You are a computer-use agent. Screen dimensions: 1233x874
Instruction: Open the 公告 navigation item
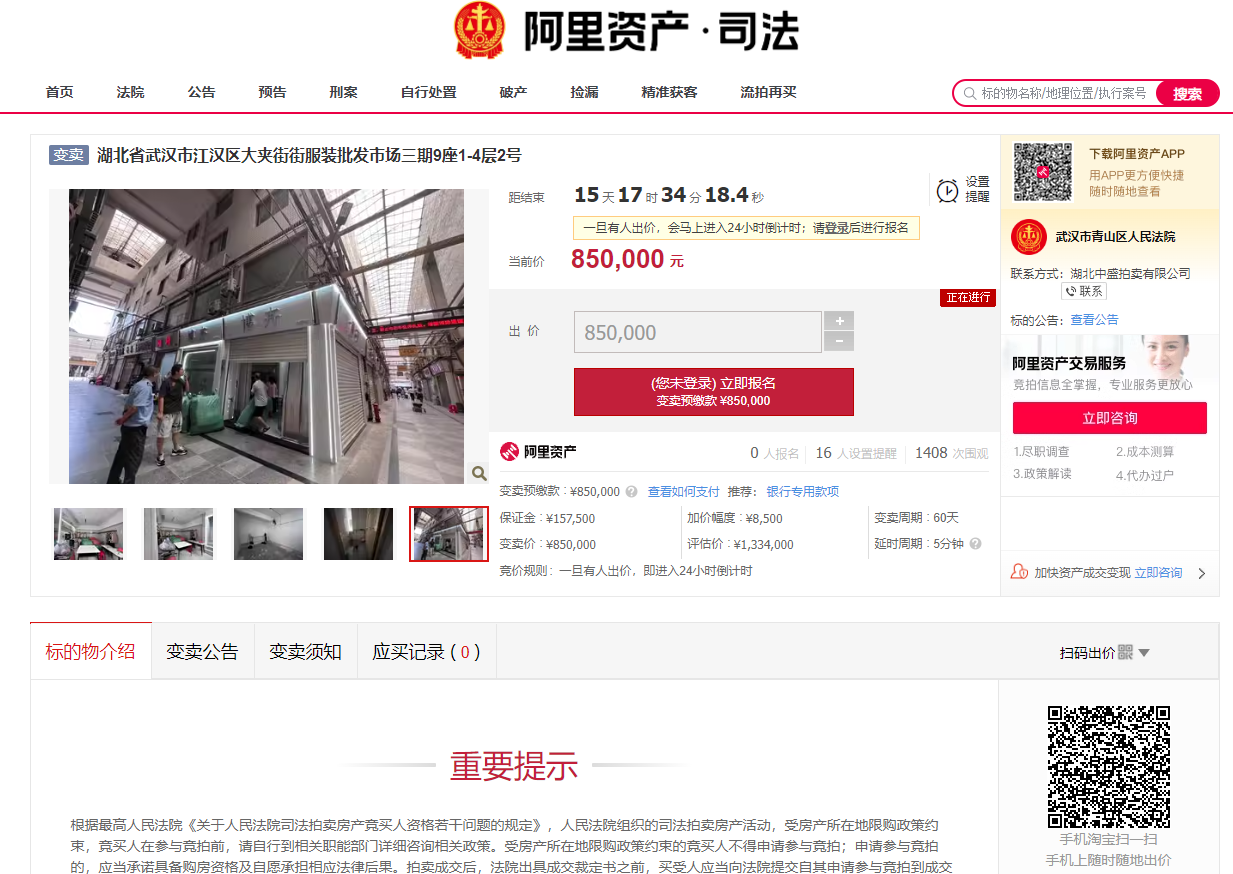click(x=201, y=92)
